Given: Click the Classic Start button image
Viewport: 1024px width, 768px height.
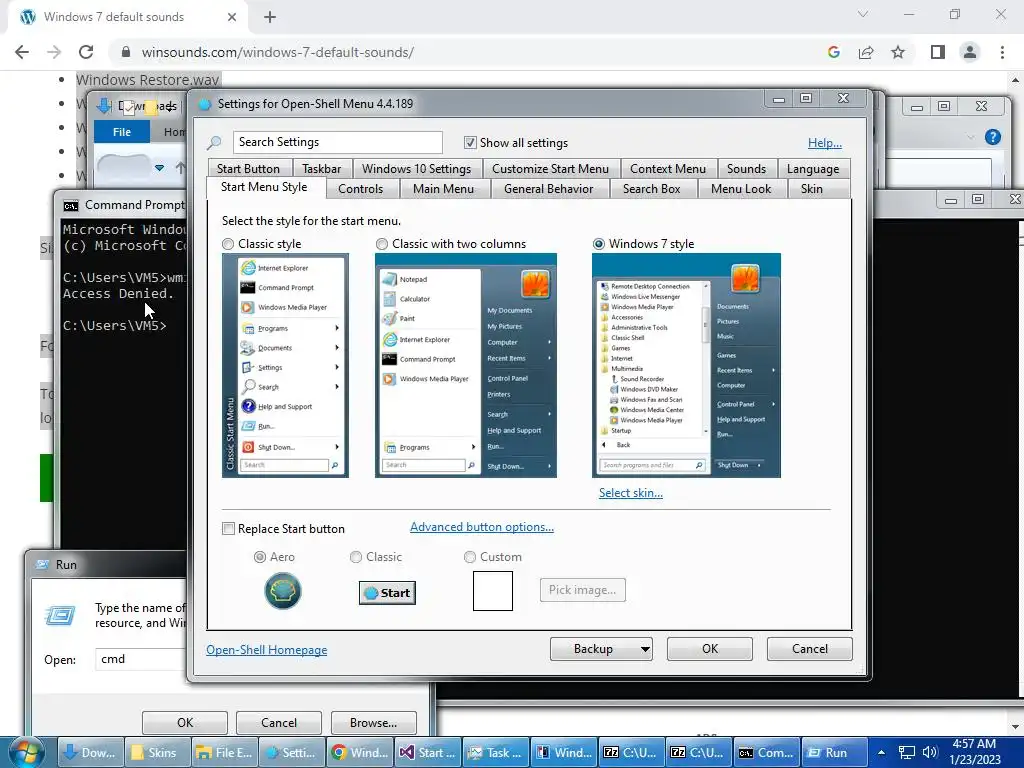Looking at the screenshot, I should [387, 592].
